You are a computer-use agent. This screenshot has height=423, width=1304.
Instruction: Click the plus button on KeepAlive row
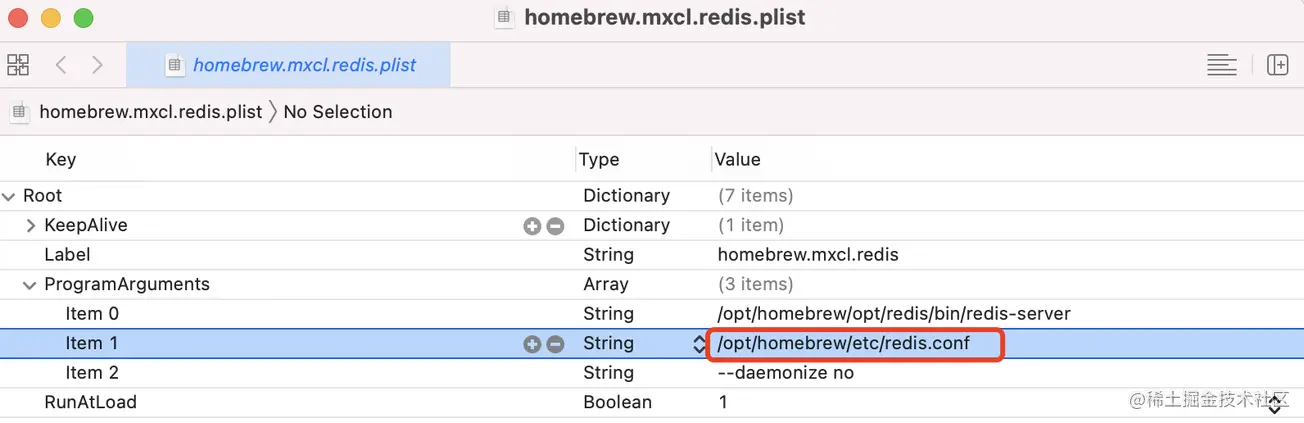[x=532, y=226]
